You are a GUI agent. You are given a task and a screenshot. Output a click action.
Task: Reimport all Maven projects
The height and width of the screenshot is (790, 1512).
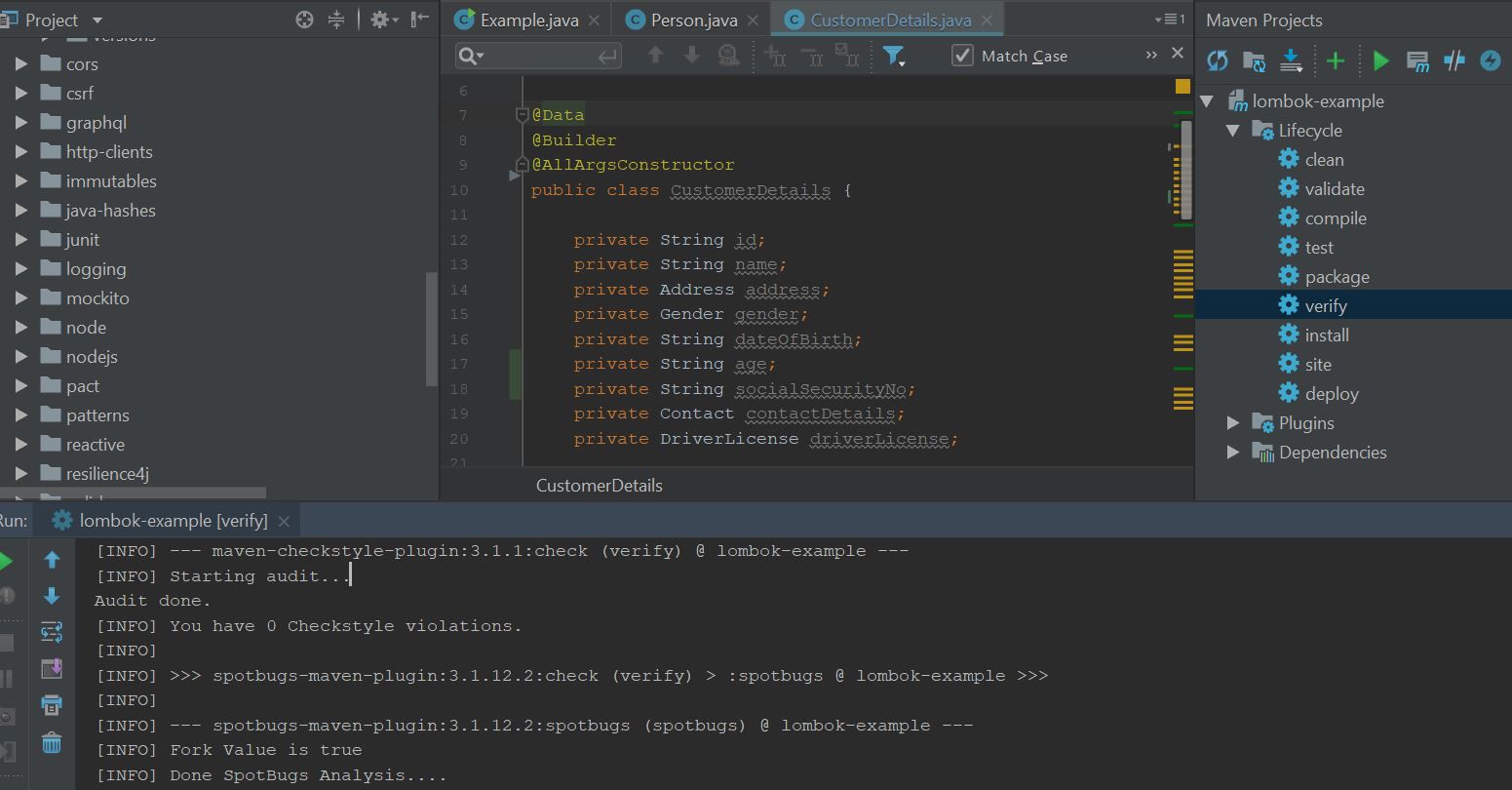(1218, 60)
